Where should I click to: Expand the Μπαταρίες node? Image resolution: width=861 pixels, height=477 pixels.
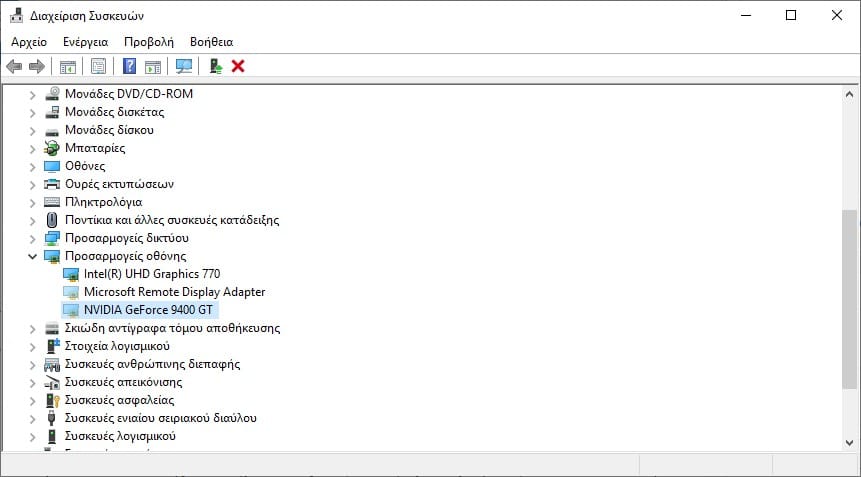point(32,149)
